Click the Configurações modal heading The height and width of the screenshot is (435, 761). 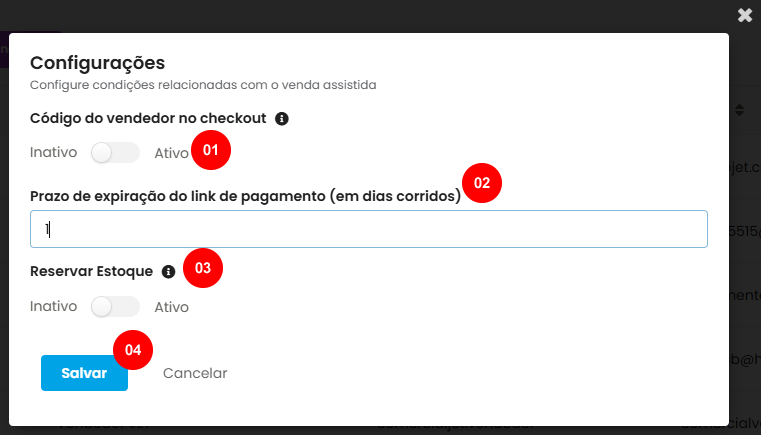tap(97, 63)
